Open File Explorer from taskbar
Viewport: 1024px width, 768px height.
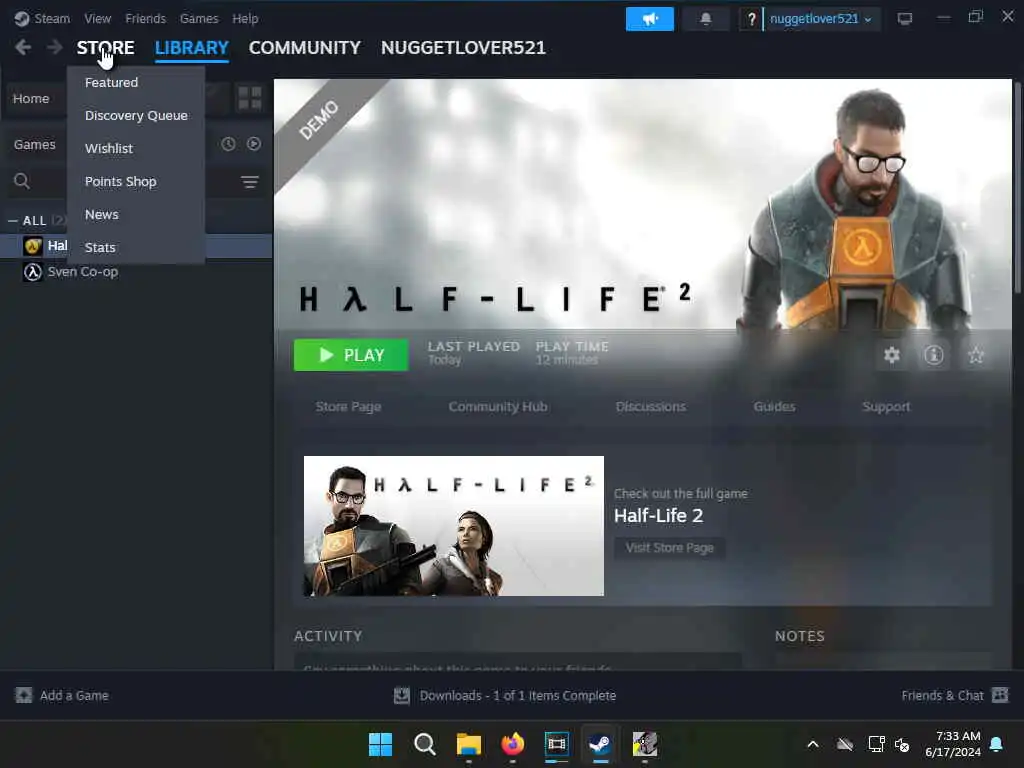[x=469, y=744]
